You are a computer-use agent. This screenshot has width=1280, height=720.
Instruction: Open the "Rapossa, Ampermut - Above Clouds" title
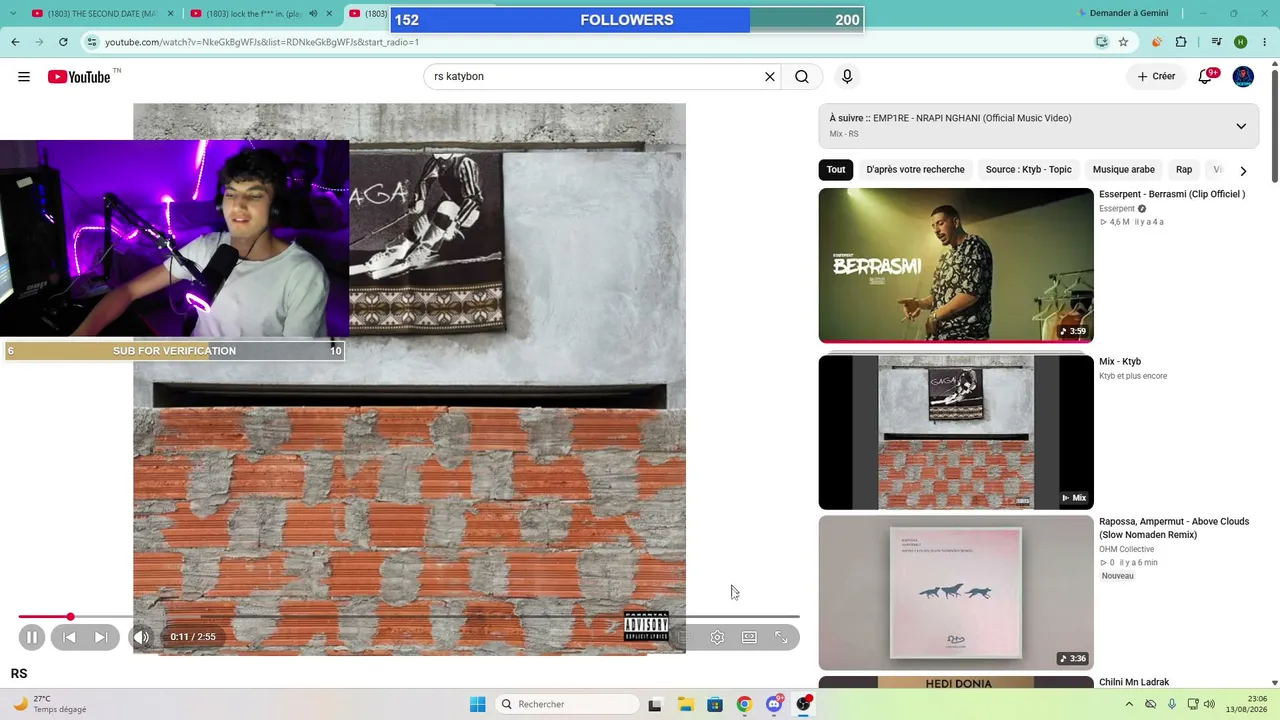1174,528
